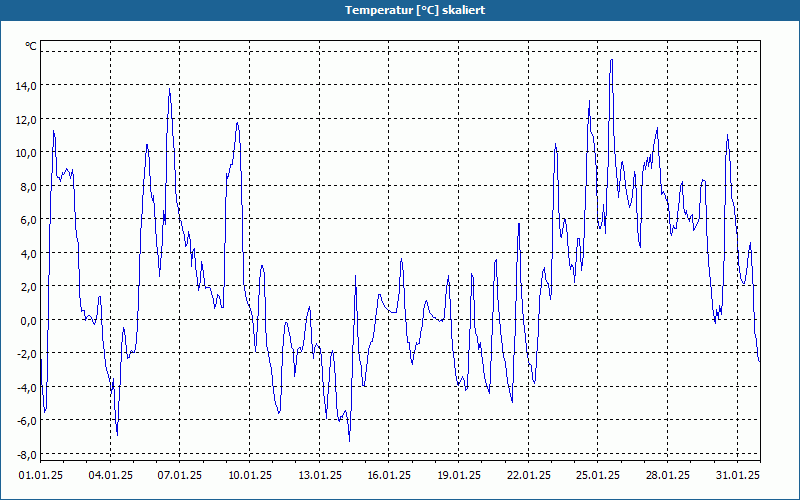Click the 22.01.25 date label
Image resolution: width=800 pixels, height=500 pixels.
(529, 475)
